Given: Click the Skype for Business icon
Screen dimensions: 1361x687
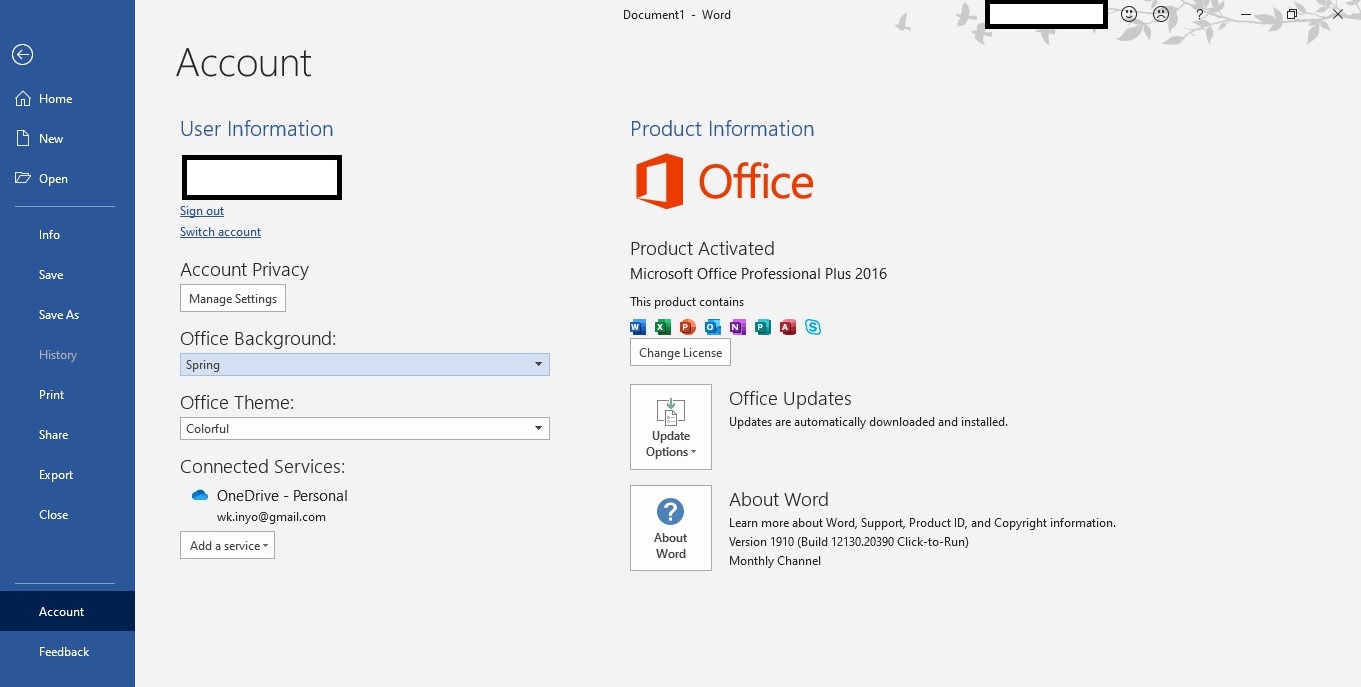Looking at the screenshot, I should pyautogui.click(x=813, y=327).
